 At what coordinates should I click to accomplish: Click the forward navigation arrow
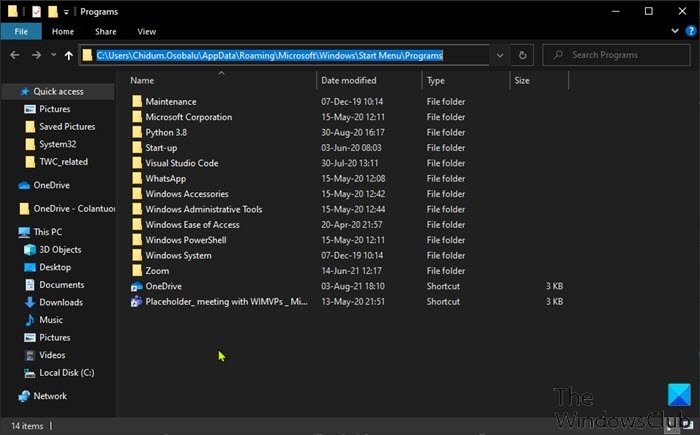(36, 55)
